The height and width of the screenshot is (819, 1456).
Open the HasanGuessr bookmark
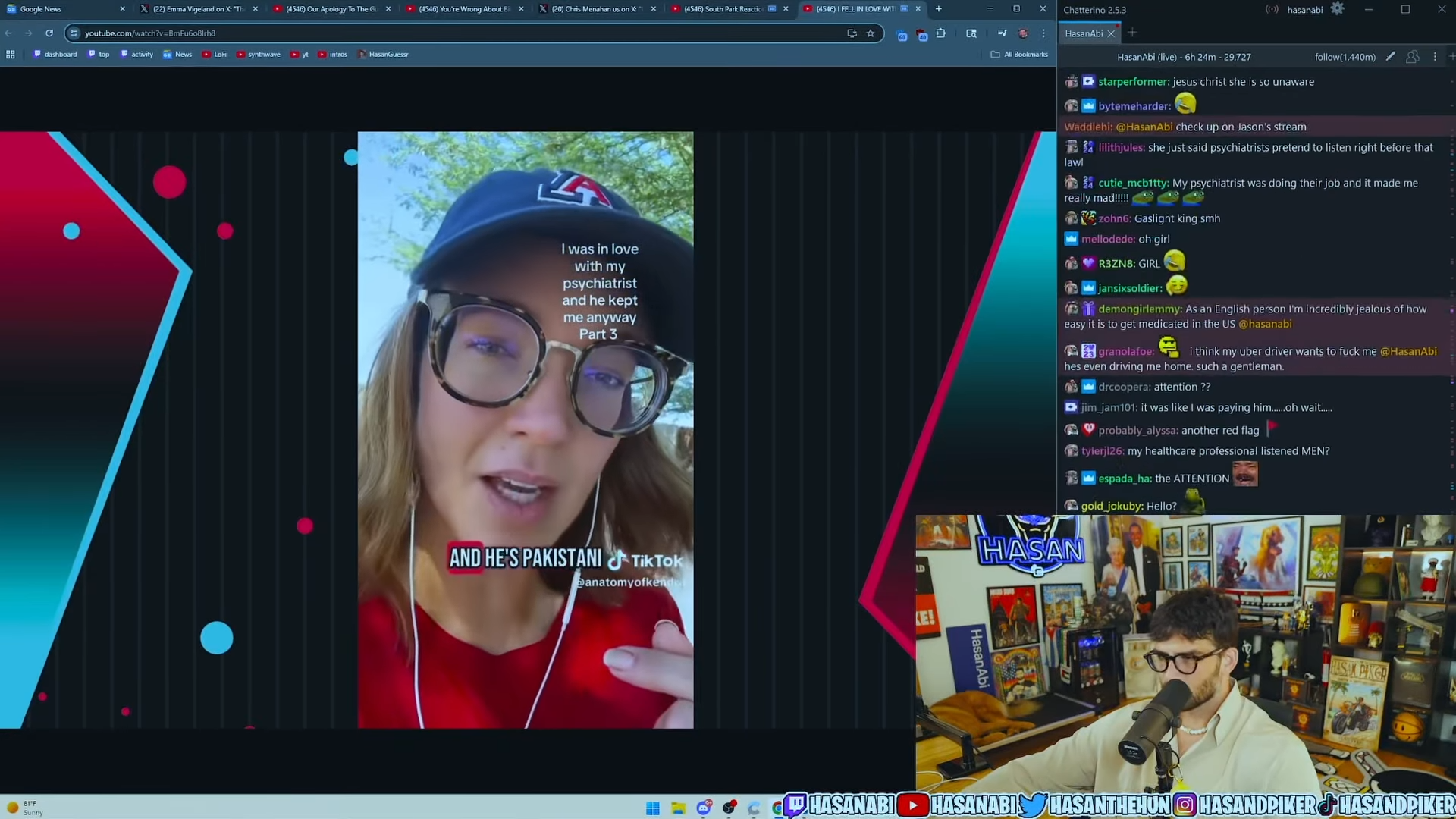tap(383, 55)
